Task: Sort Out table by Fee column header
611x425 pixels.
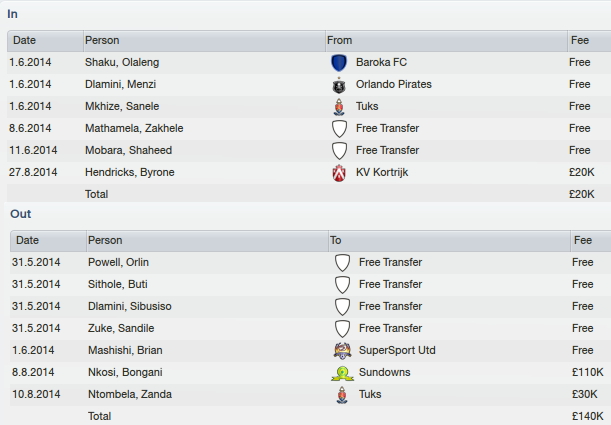Action: click(591, 240)
